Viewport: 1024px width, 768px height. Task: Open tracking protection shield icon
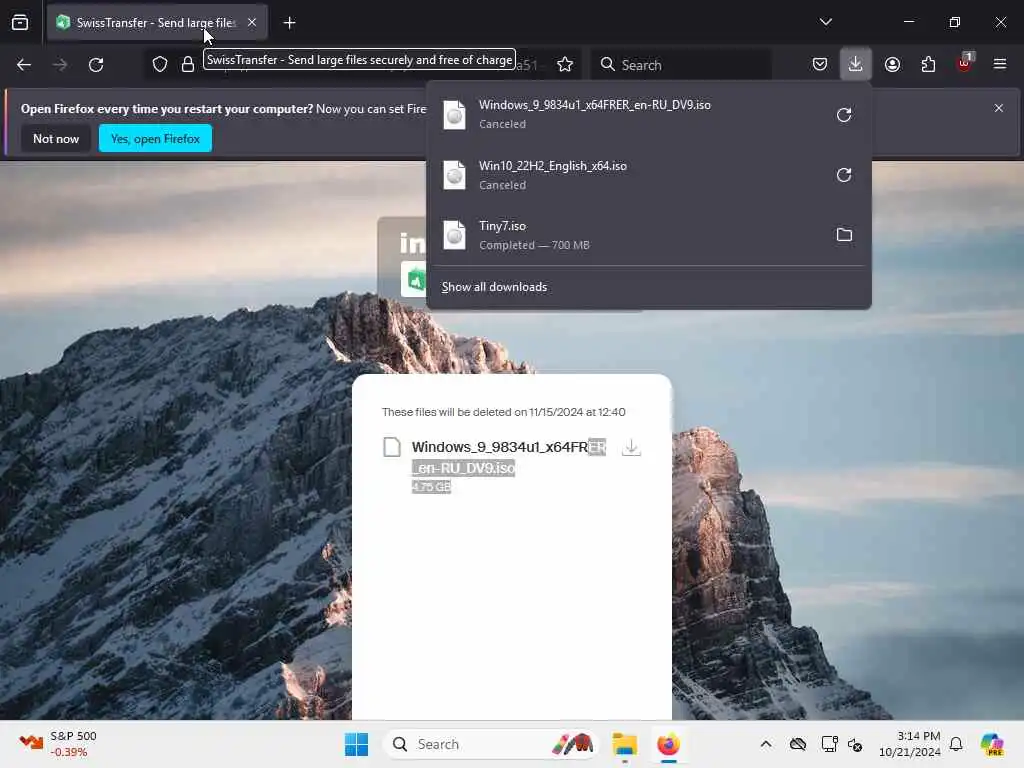tap(160, 65)
